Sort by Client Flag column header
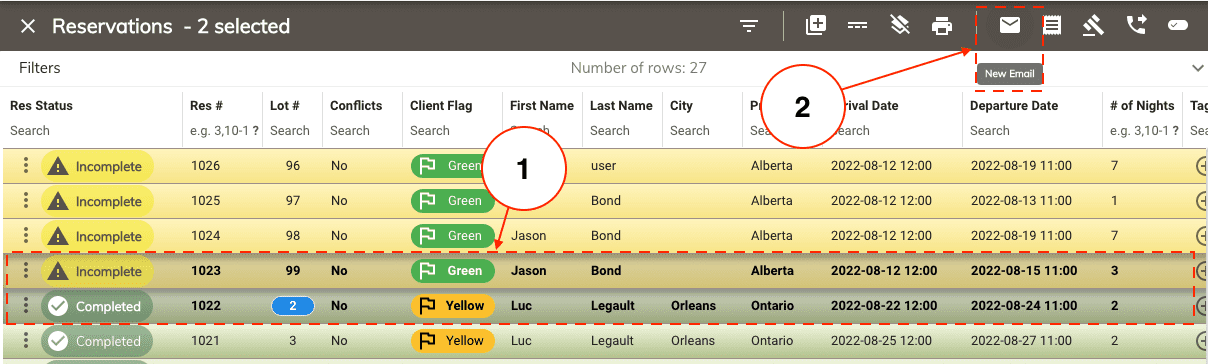Image resolution: width=1208 pixels, height=364 pixels. (x=441, y=106)
